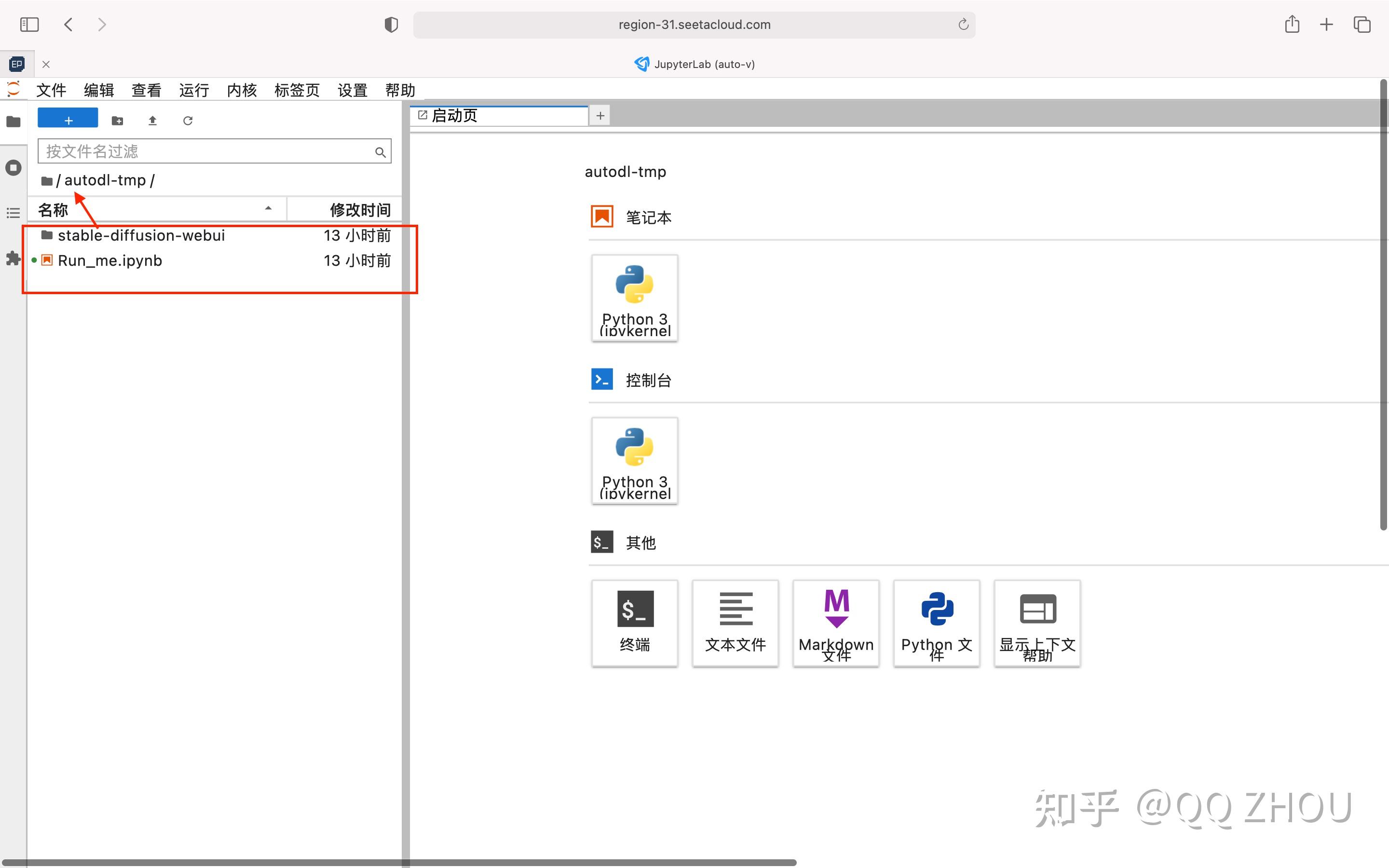Click the autodl-tmp breadcrumb path
1389x868 pixels.
[x=105, y=180]
